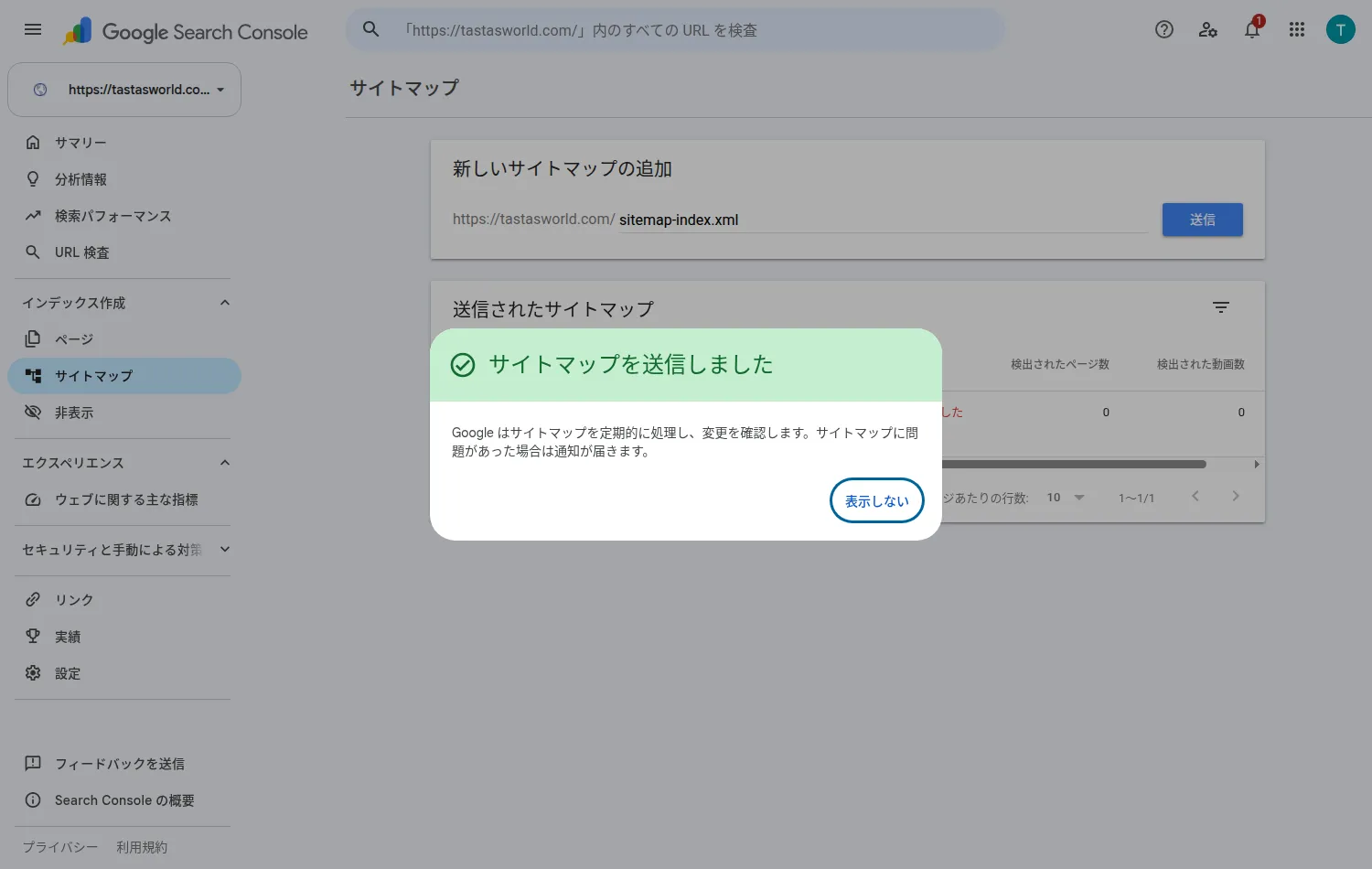Click the feedback speech bubble icon
1372x869 pixels.
(33, 763)
